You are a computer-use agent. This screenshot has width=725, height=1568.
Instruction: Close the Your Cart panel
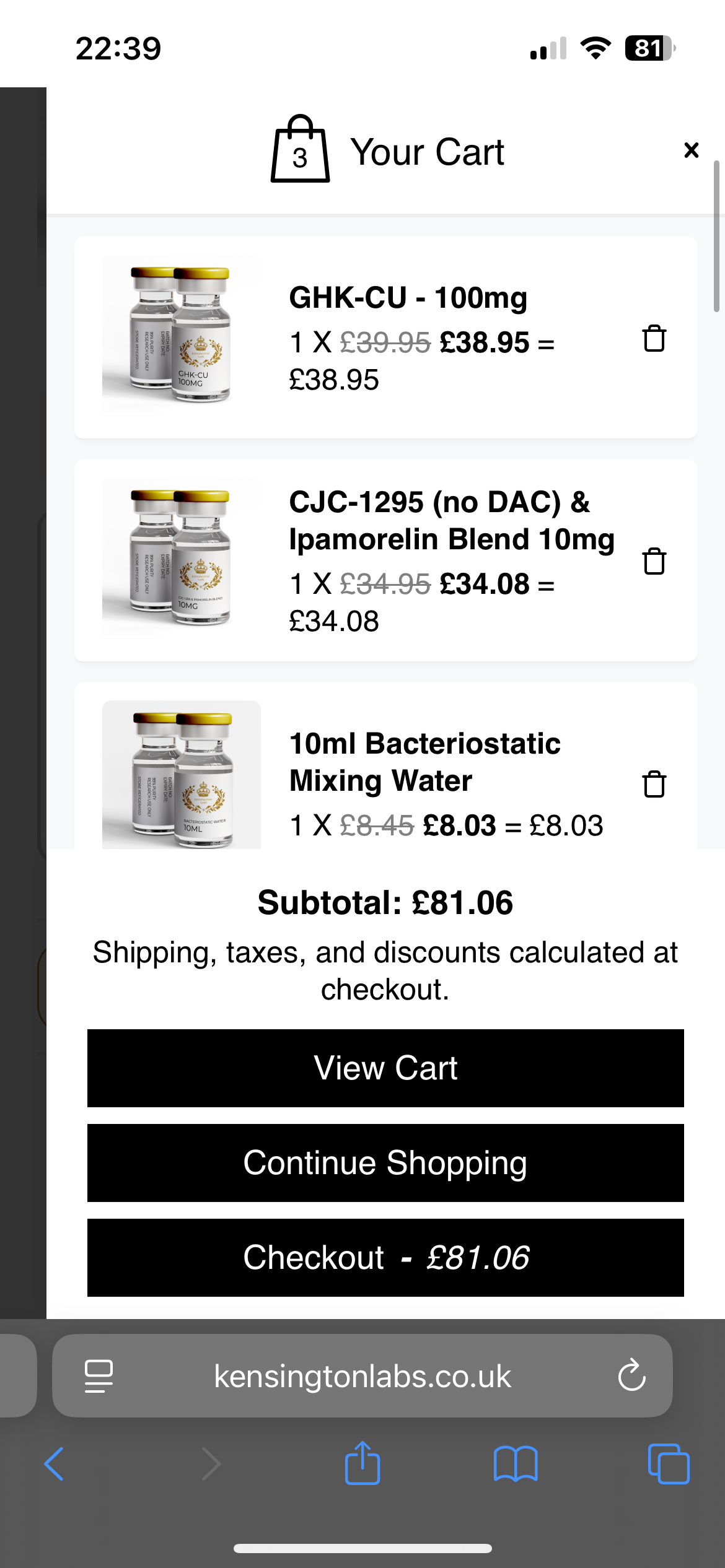(691, 150)
